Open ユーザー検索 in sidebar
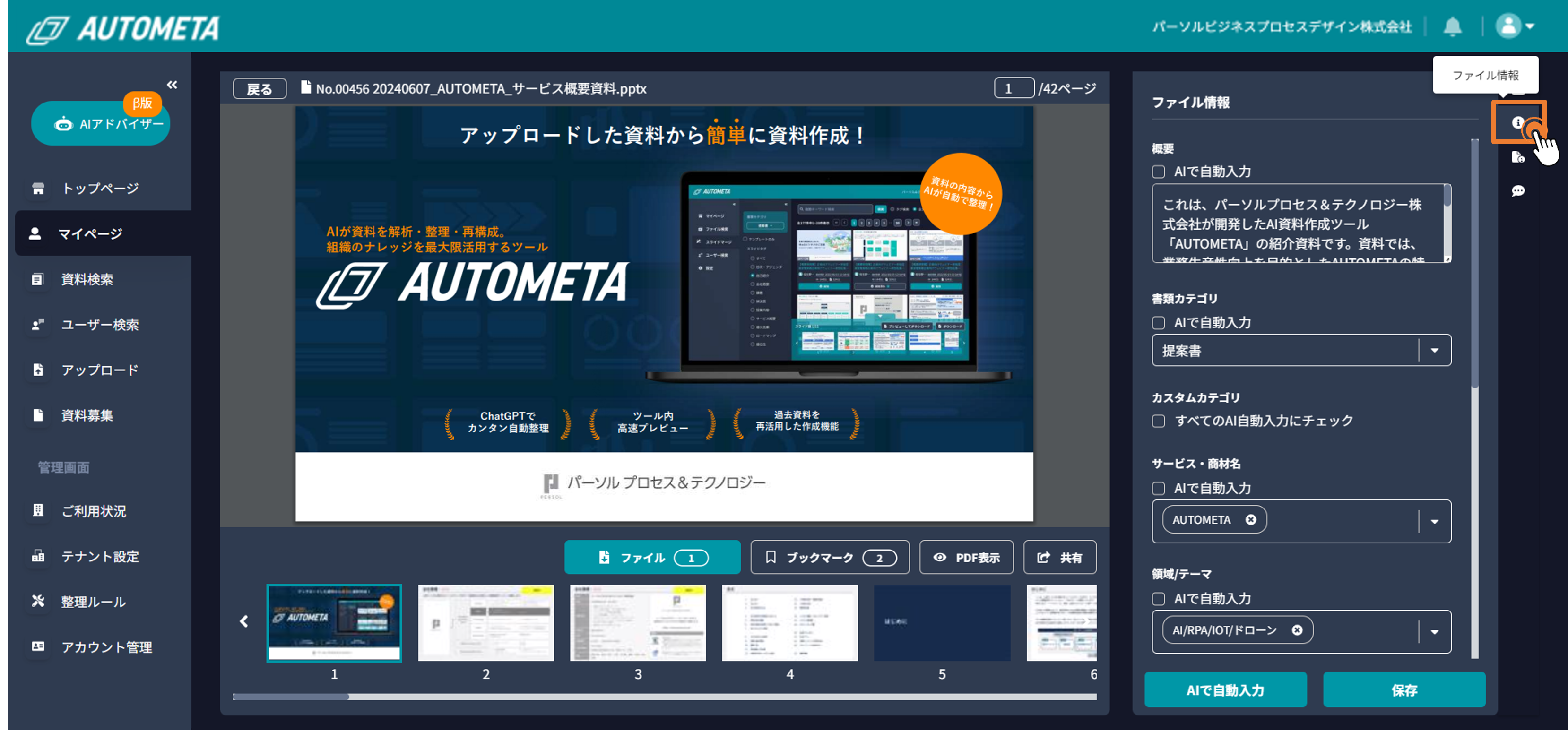Screen dimensions: 1568x732 coord(100,325)
